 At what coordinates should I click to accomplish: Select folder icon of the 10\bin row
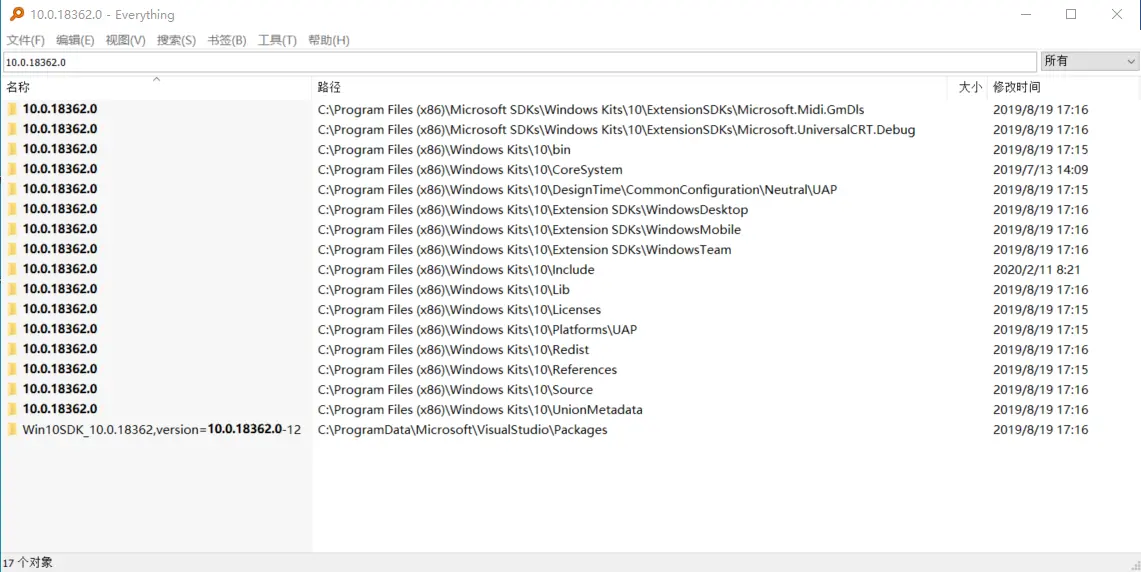click(x=12, y=150)
